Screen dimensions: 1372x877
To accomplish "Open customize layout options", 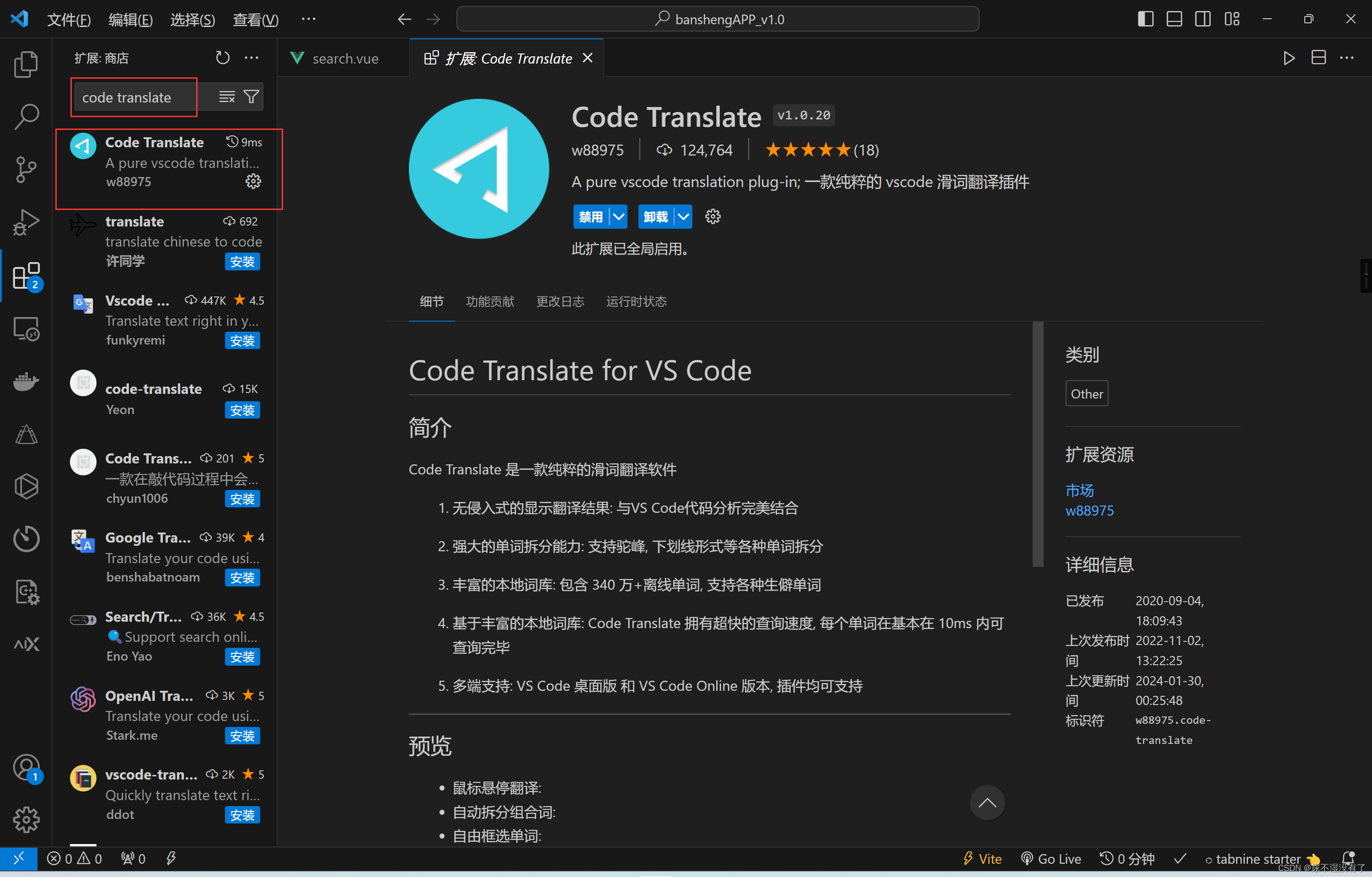I will click(1232, 19).
